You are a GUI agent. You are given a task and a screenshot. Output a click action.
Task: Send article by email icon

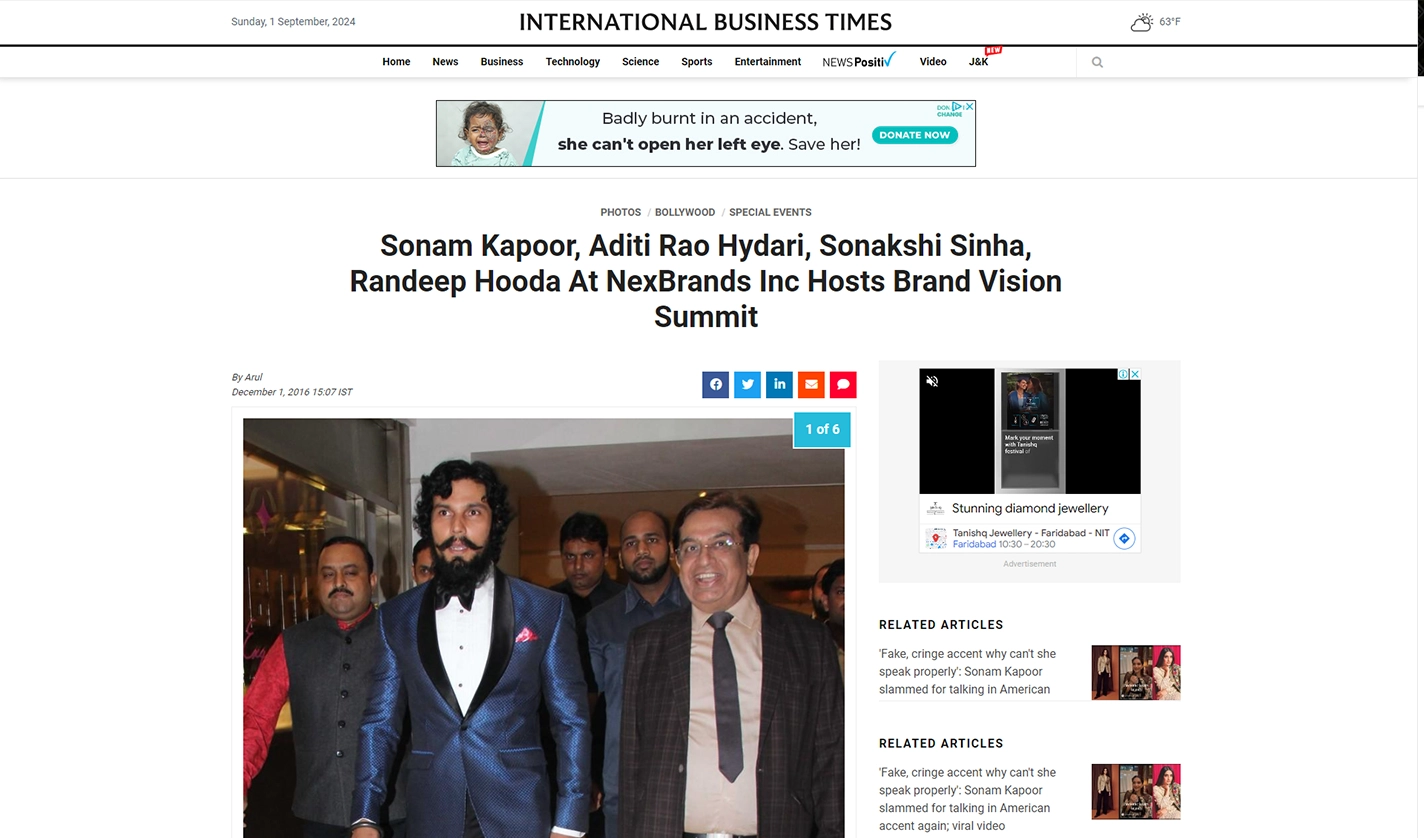click(811, 384)
